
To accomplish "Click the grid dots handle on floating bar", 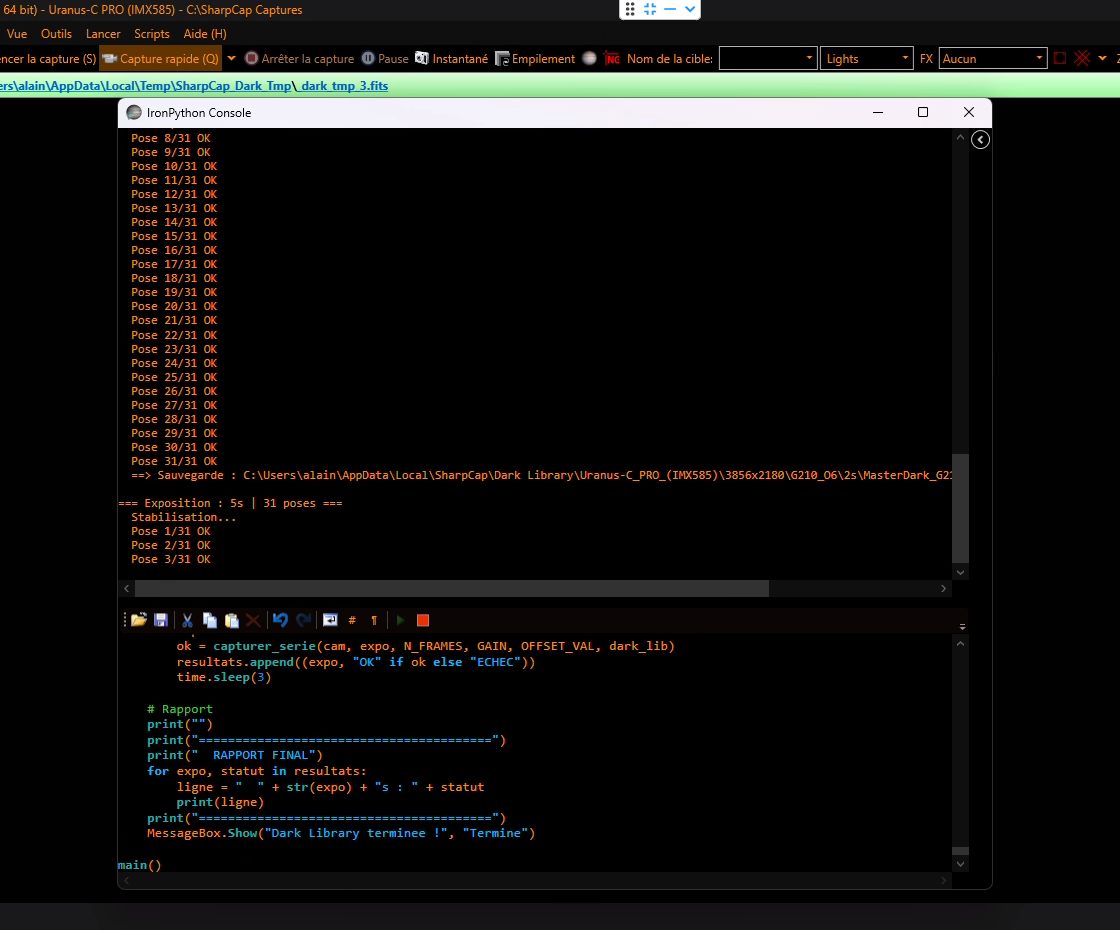I will pyautogui.click(x=630, y=9).
